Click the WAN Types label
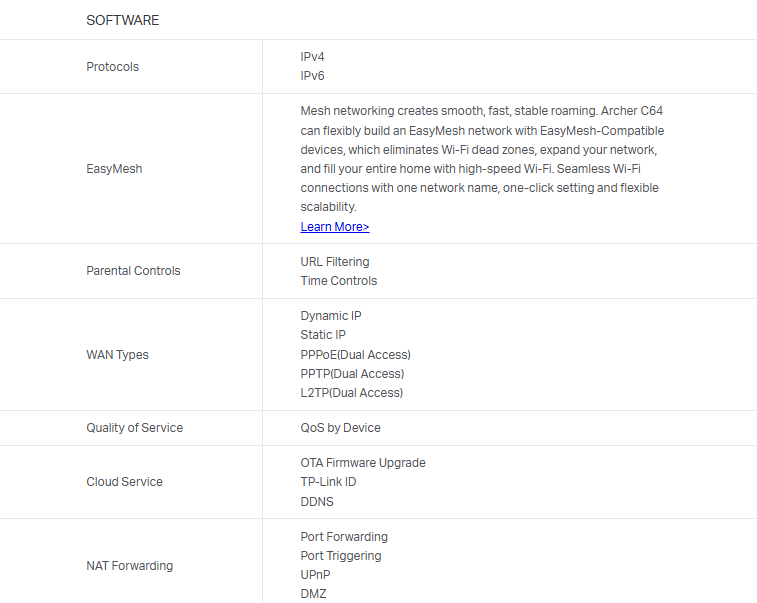This screenshot has width=757, height=603. [117, 355]
